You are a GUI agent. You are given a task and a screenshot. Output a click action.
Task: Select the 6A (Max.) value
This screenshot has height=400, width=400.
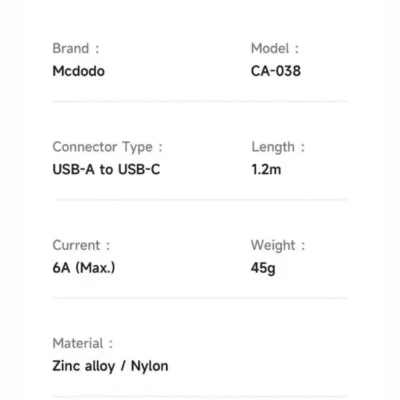coord(84,268)
